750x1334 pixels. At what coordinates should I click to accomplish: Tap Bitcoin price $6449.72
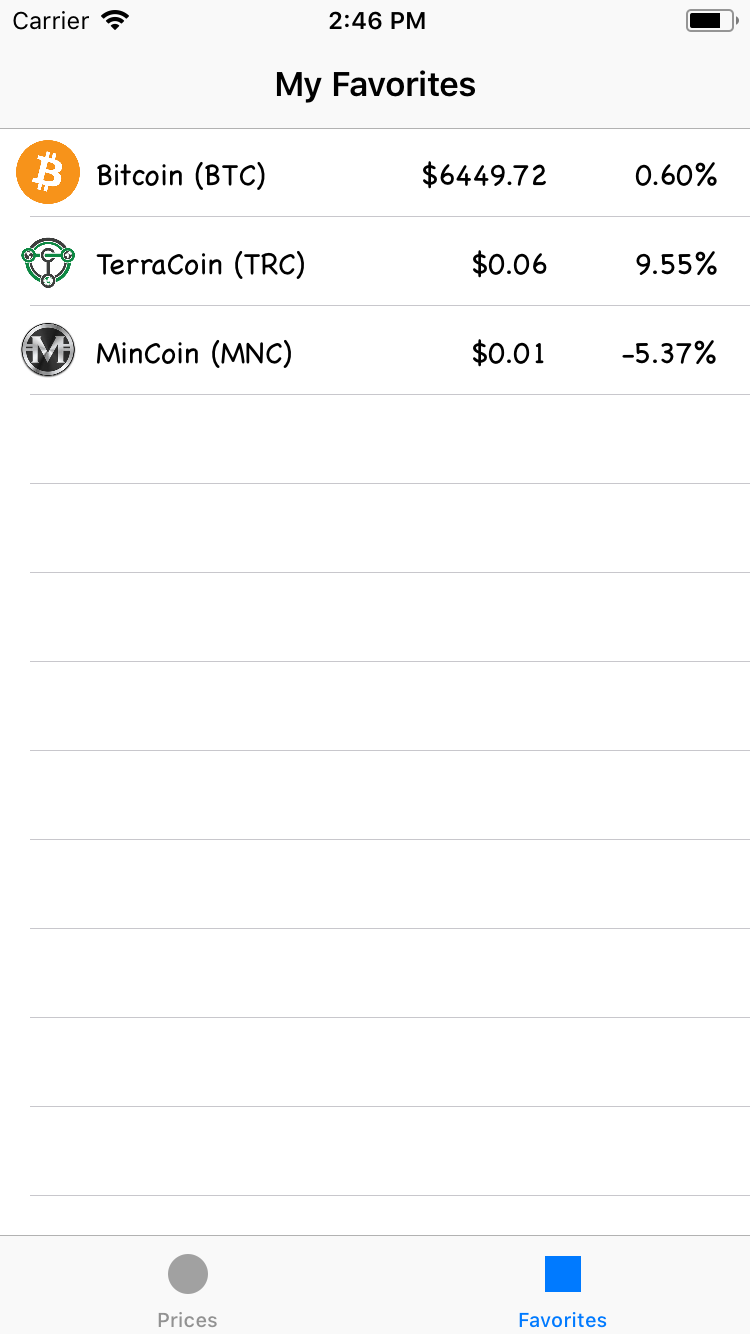(484, 176)
